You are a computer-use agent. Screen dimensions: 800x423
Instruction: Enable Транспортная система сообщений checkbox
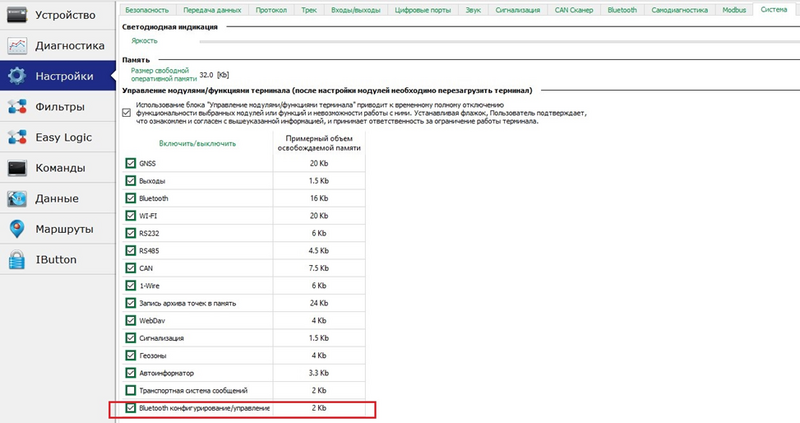coord(131,390)
